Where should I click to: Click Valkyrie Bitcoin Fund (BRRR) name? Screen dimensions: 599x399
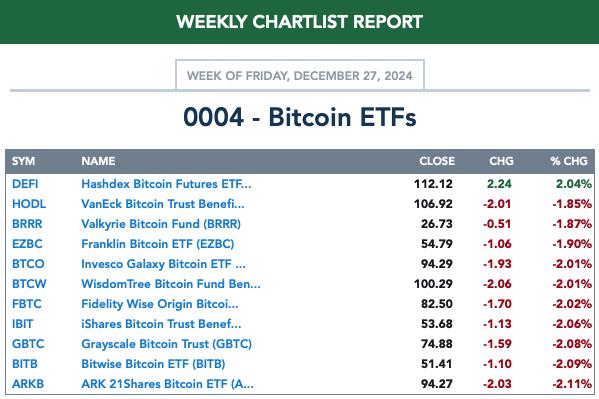(x=161, y=224)
